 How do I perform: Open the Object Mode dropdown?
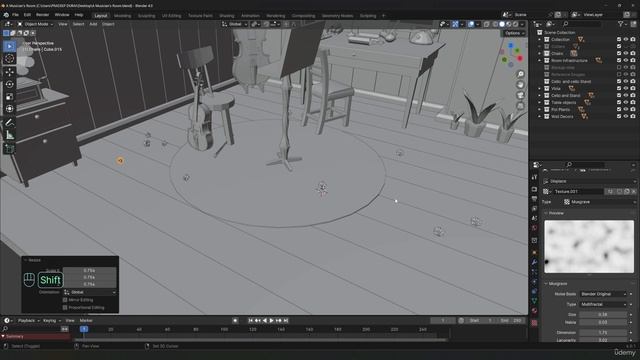click(x=35, y=24)
